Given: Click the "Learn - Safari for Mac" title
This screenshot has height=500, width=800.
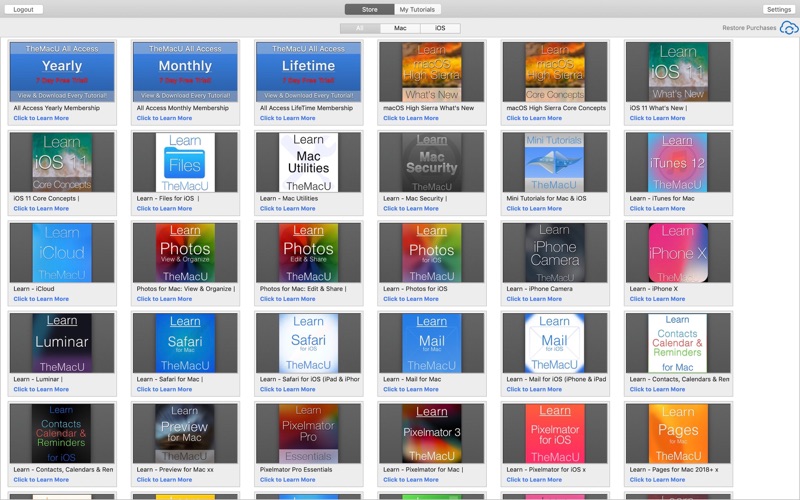Looking at the screenshot, I should coord(168,379).
